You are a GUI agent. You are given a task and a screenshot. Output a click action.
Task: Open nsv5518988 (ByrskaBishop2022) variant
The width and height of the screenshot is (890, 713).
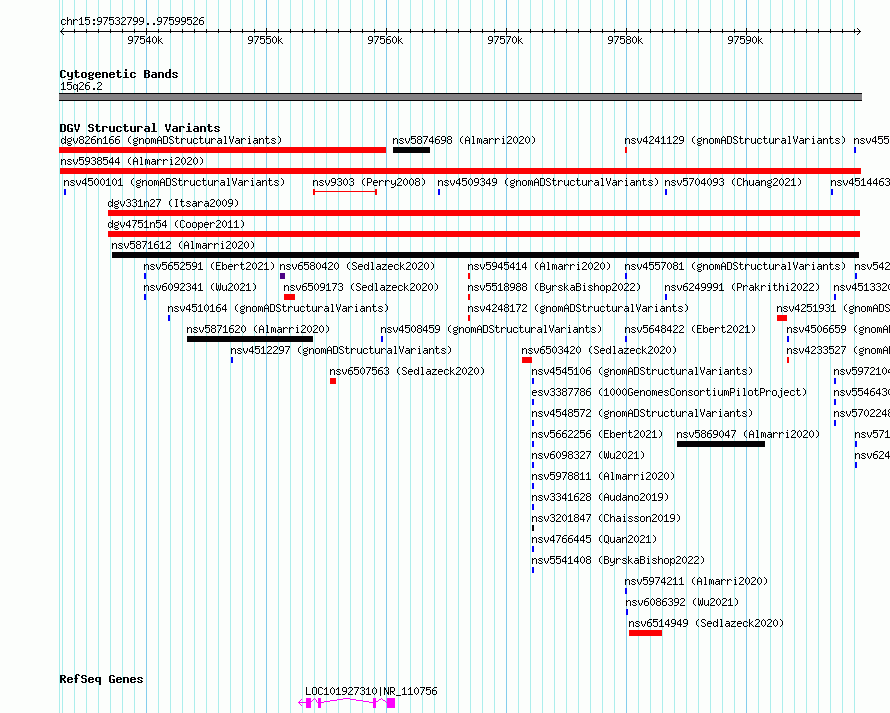(x=554, y=287)
